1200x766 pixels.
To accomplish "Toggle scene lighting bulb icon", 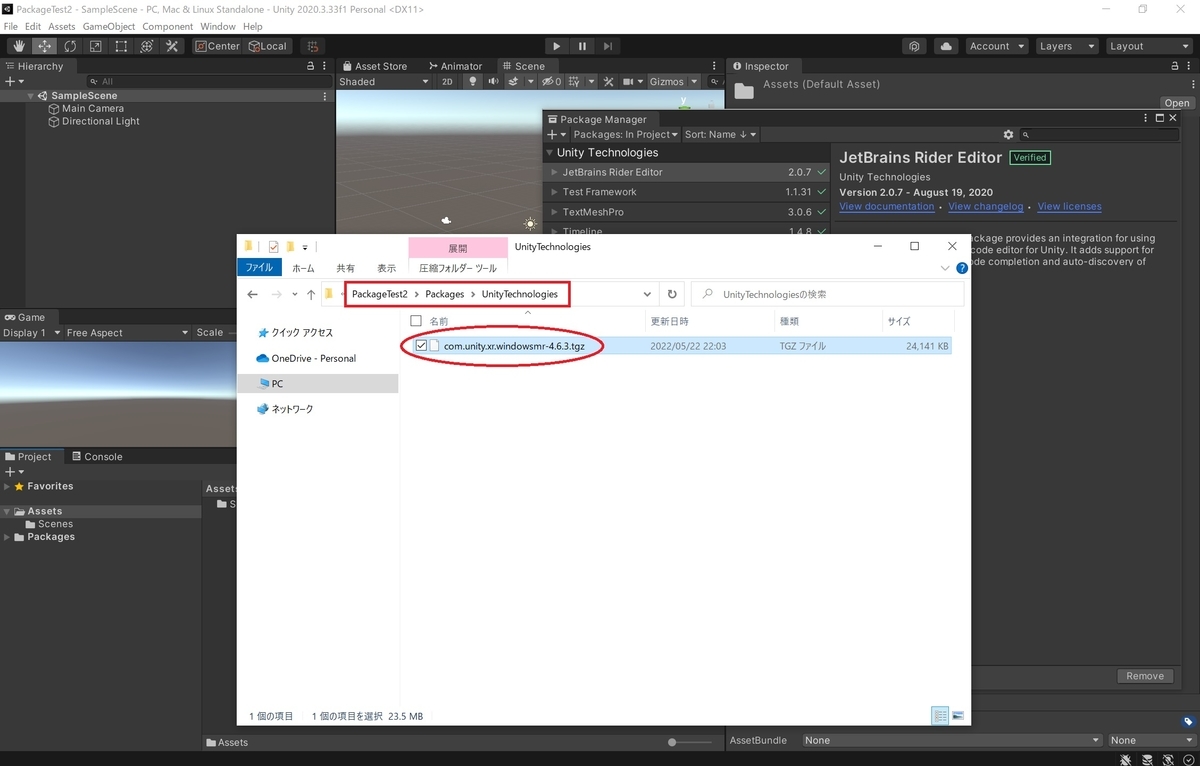I will [x=473, y=82].
